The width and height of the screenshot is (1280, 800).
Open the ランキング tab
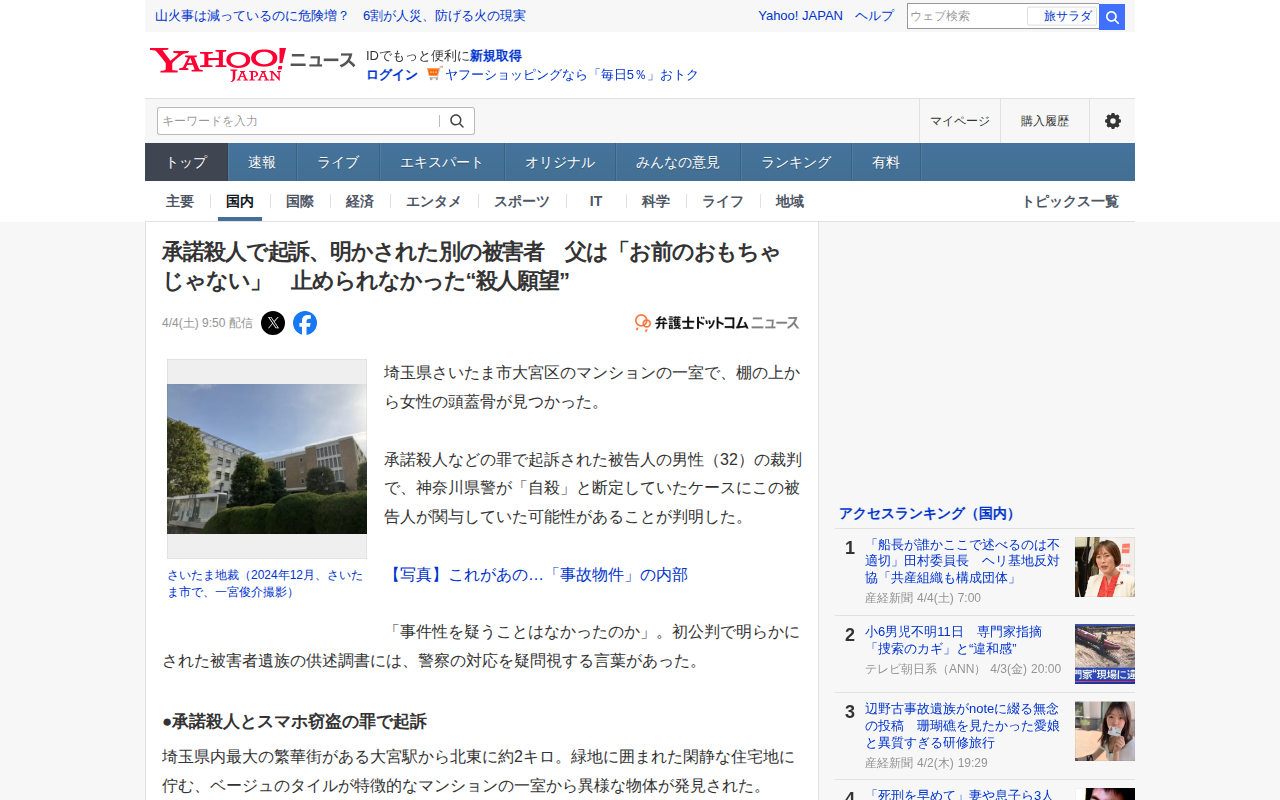tap(796, 162)
